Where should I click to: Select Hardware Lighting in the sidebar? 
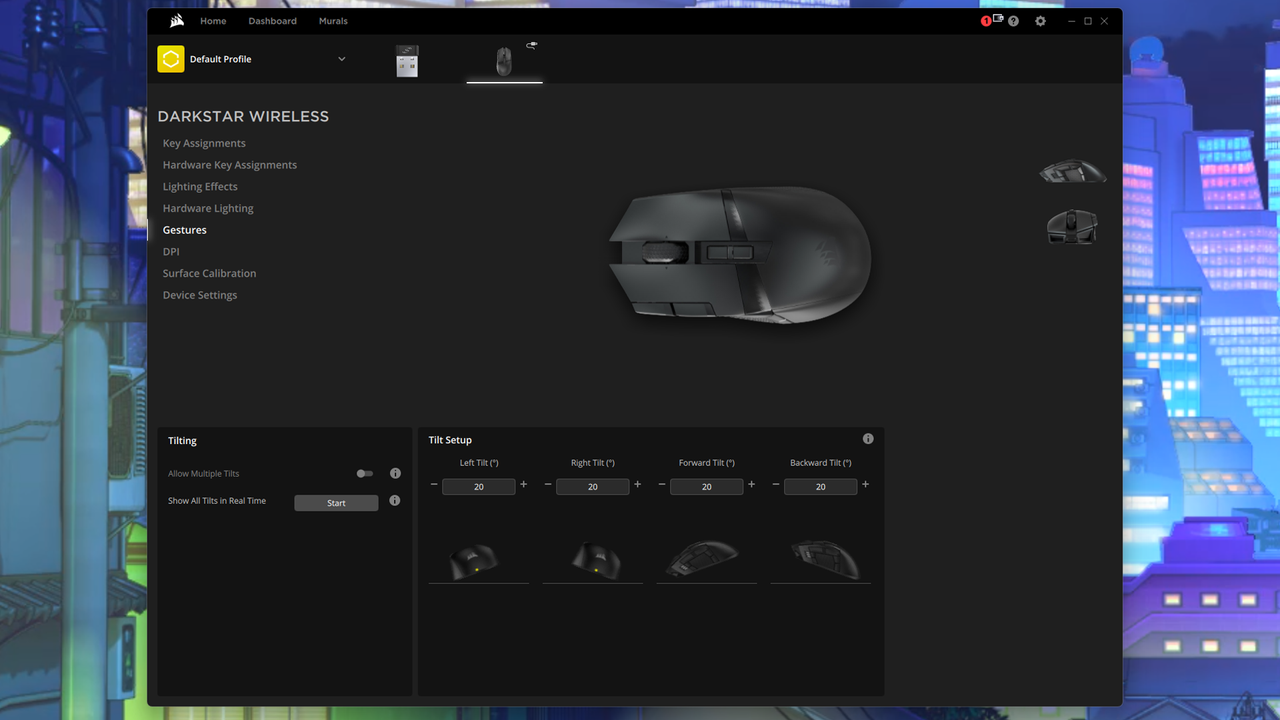(208, 208)
